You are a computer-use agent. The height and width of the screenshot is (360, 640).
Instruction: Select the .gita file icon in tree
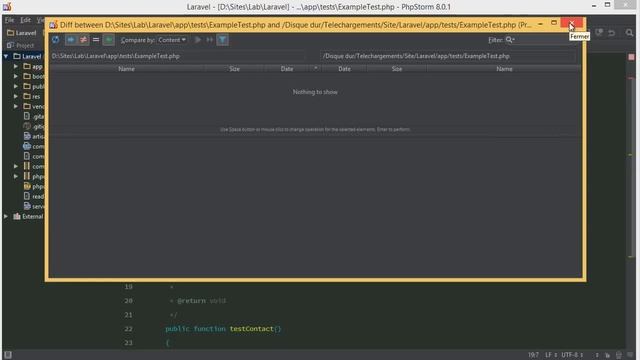(27, 116)
